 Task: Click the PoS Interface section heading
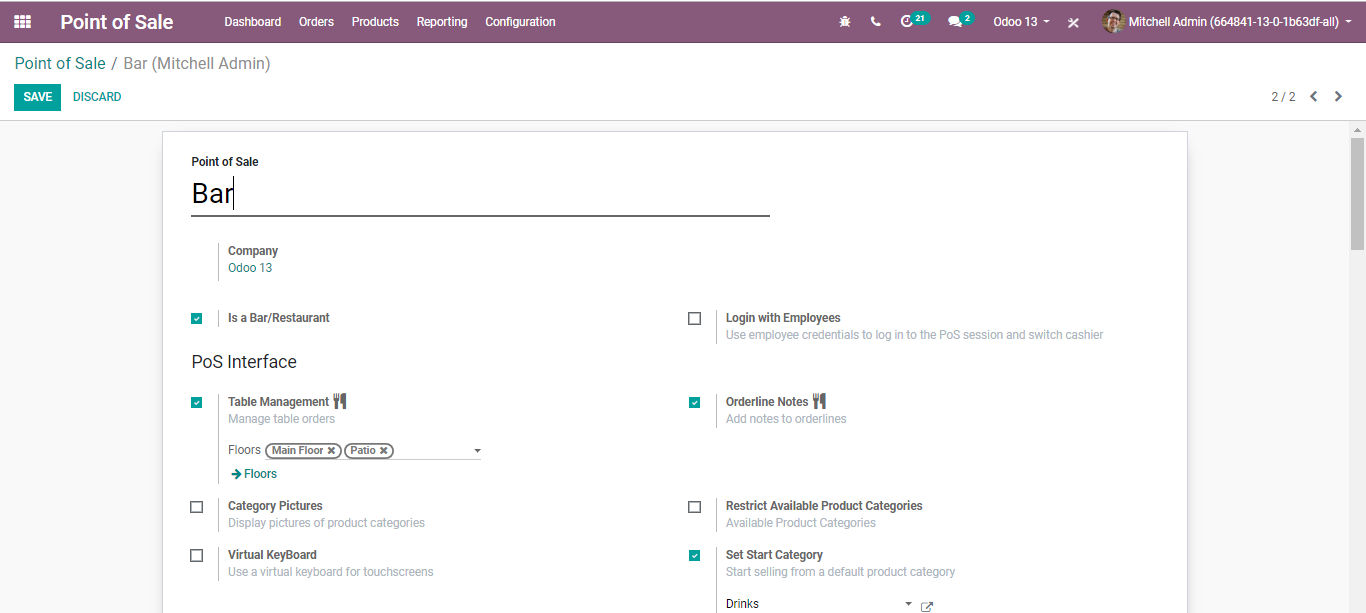[244, 362]
